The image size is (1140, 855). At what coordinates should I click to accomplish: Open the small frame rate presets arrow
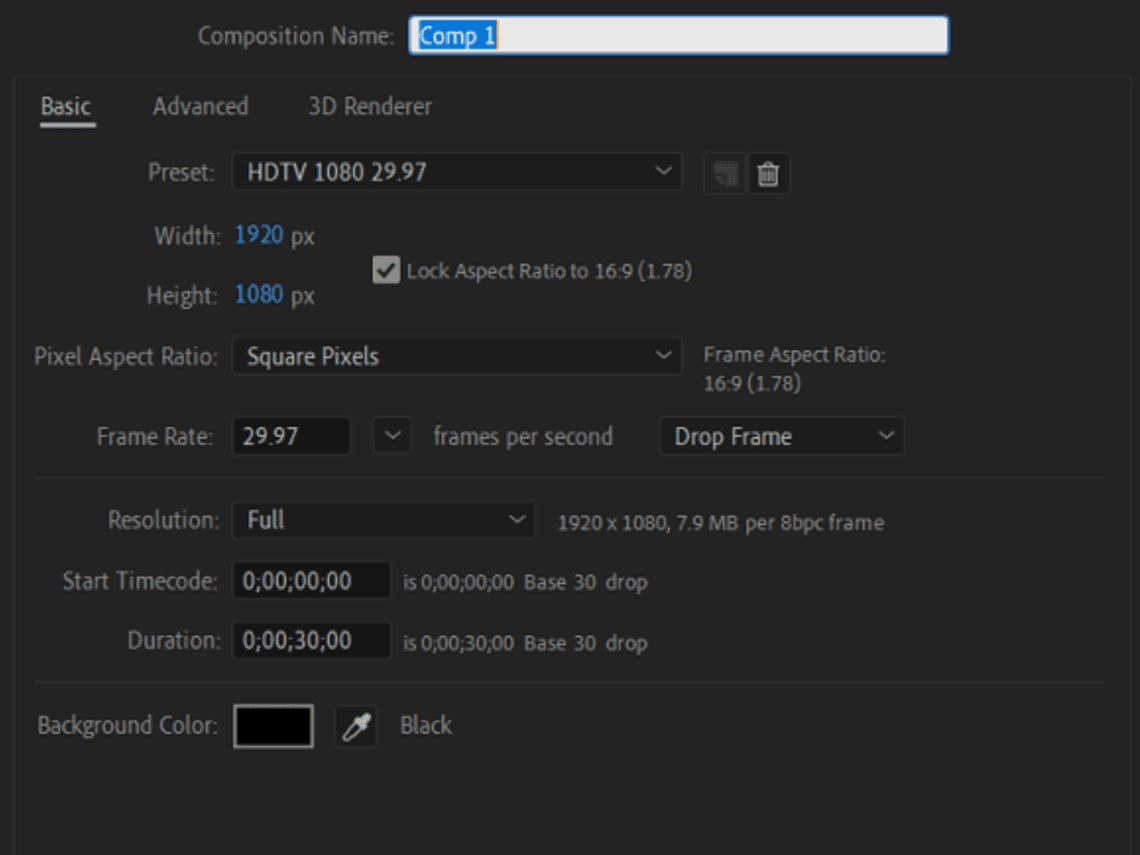(392, 436)
